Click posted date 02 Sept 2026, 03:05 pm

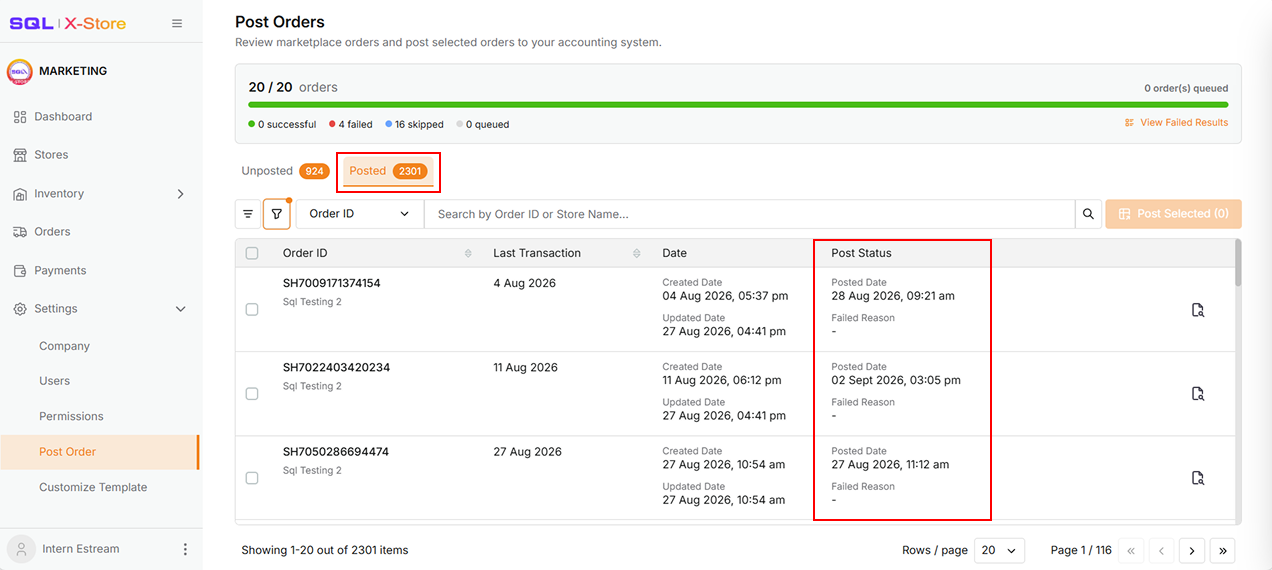tap(896, 380)
